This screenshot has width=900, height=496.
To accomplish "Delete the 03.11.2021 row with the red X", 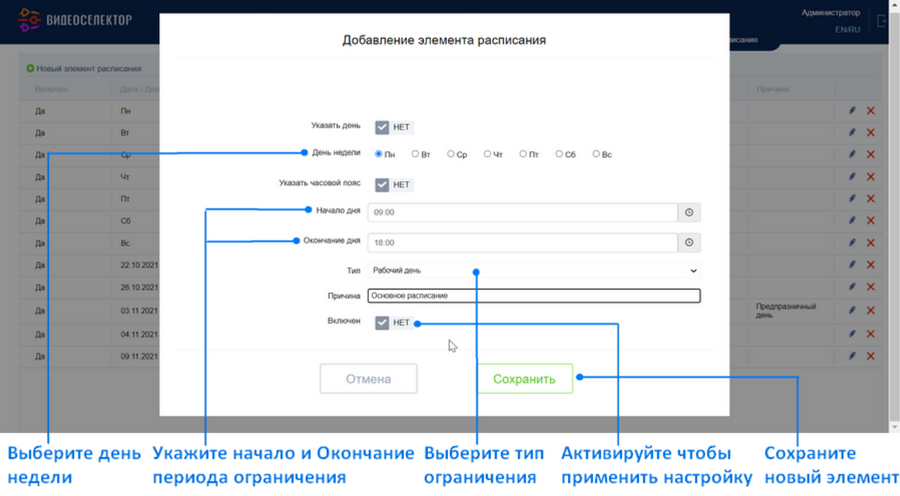I will pyautogui.click(x=871, y=311).
